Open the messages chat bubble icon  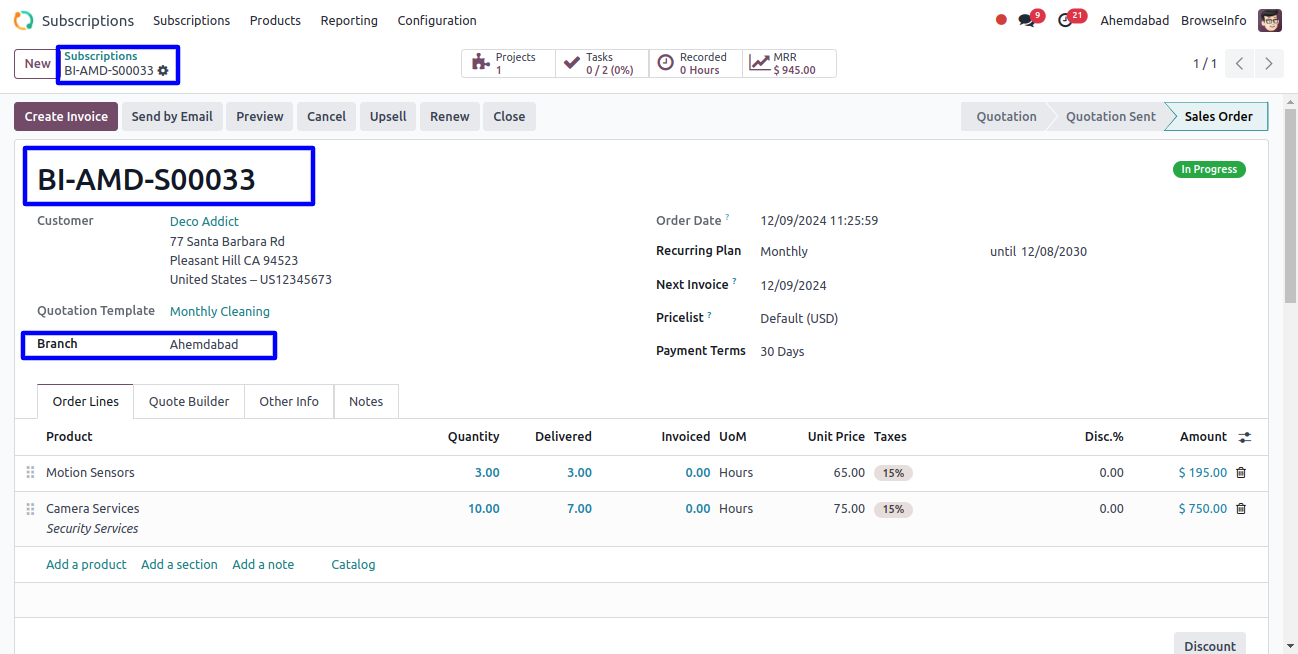1026,20
